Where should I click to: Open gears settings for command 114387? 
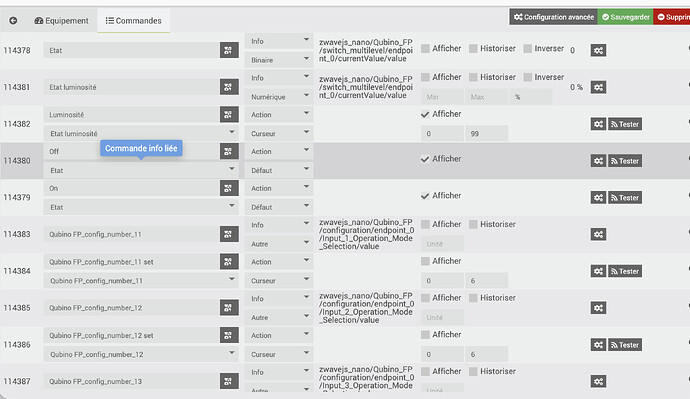click(x=598, y=381)
